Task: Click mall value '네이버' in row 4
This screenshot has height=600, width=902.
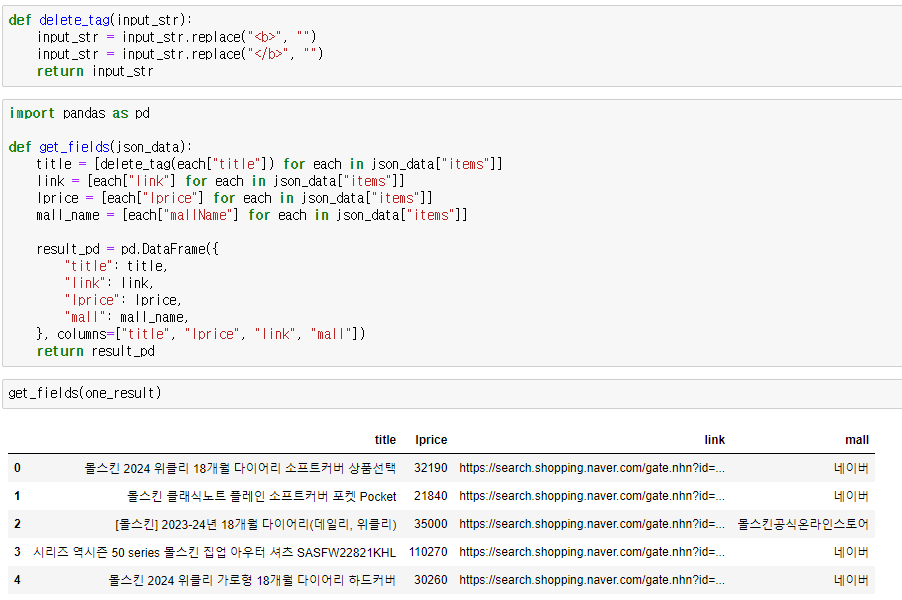Action: 851,580
